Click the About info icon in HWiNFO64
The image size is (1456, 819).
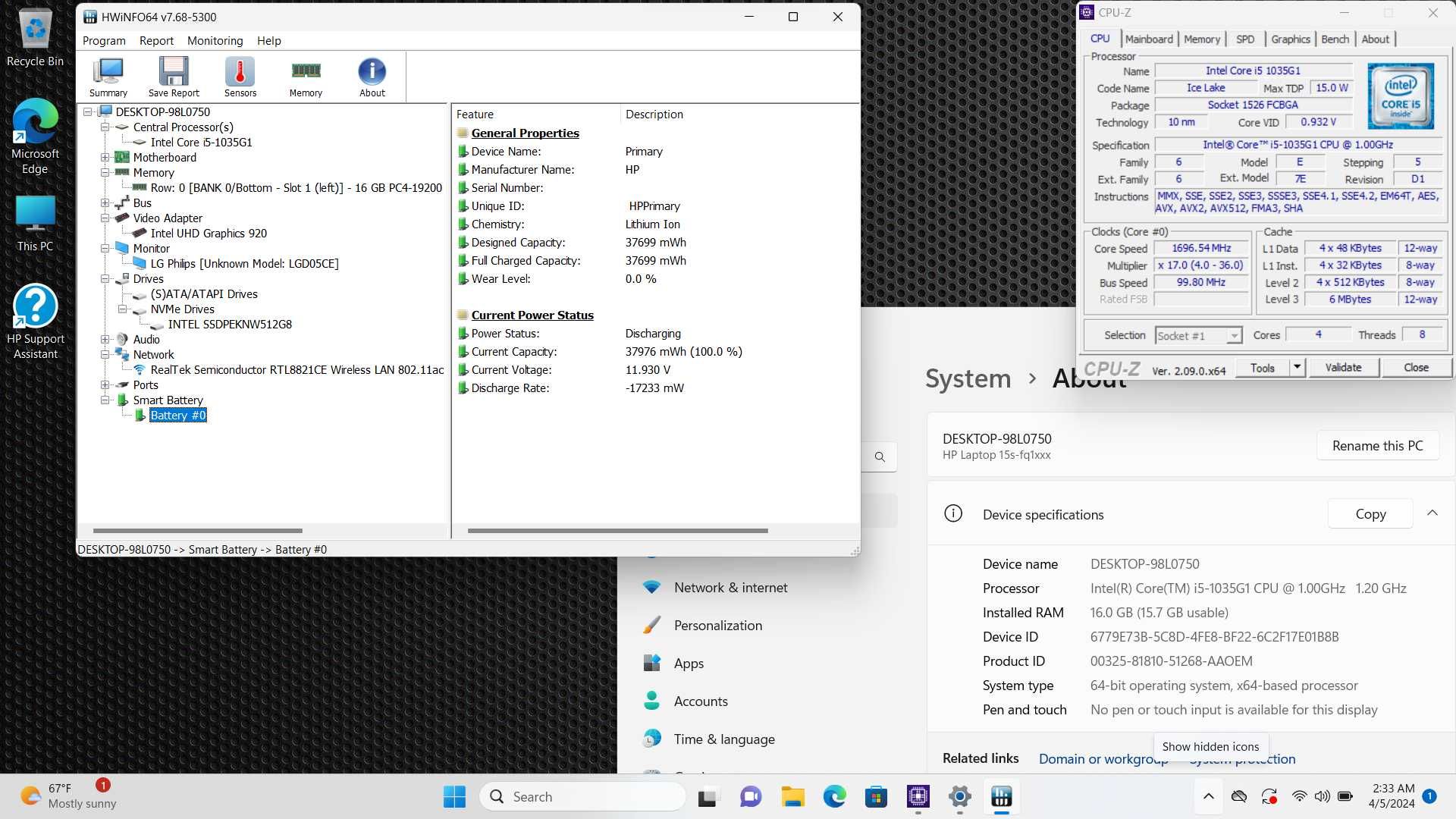click(372, 77)
